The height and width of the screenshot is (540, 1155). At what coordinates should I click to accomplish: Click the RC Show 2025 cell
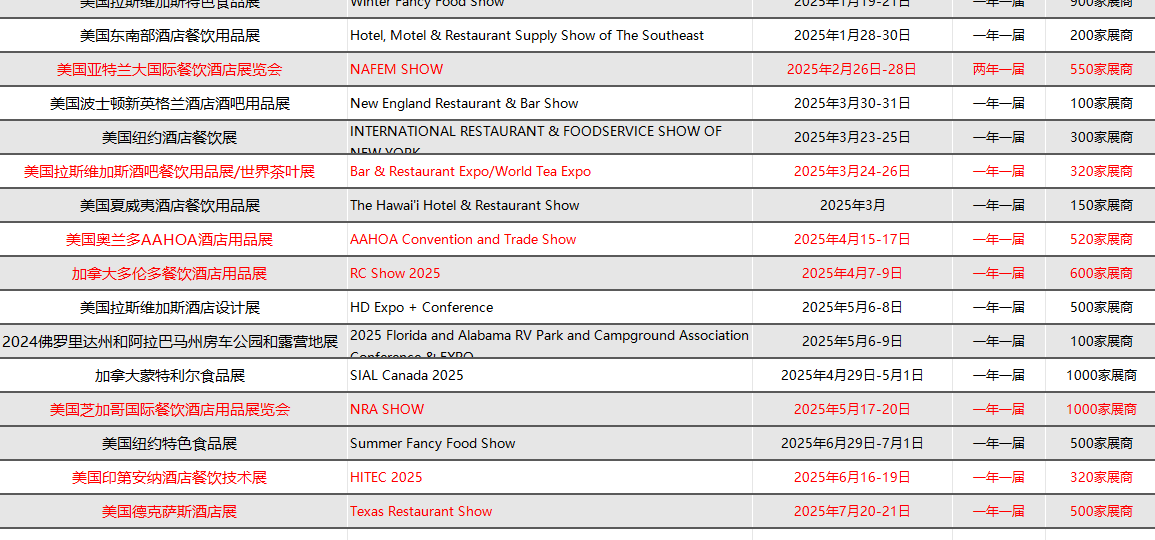(x=395, y=273)
